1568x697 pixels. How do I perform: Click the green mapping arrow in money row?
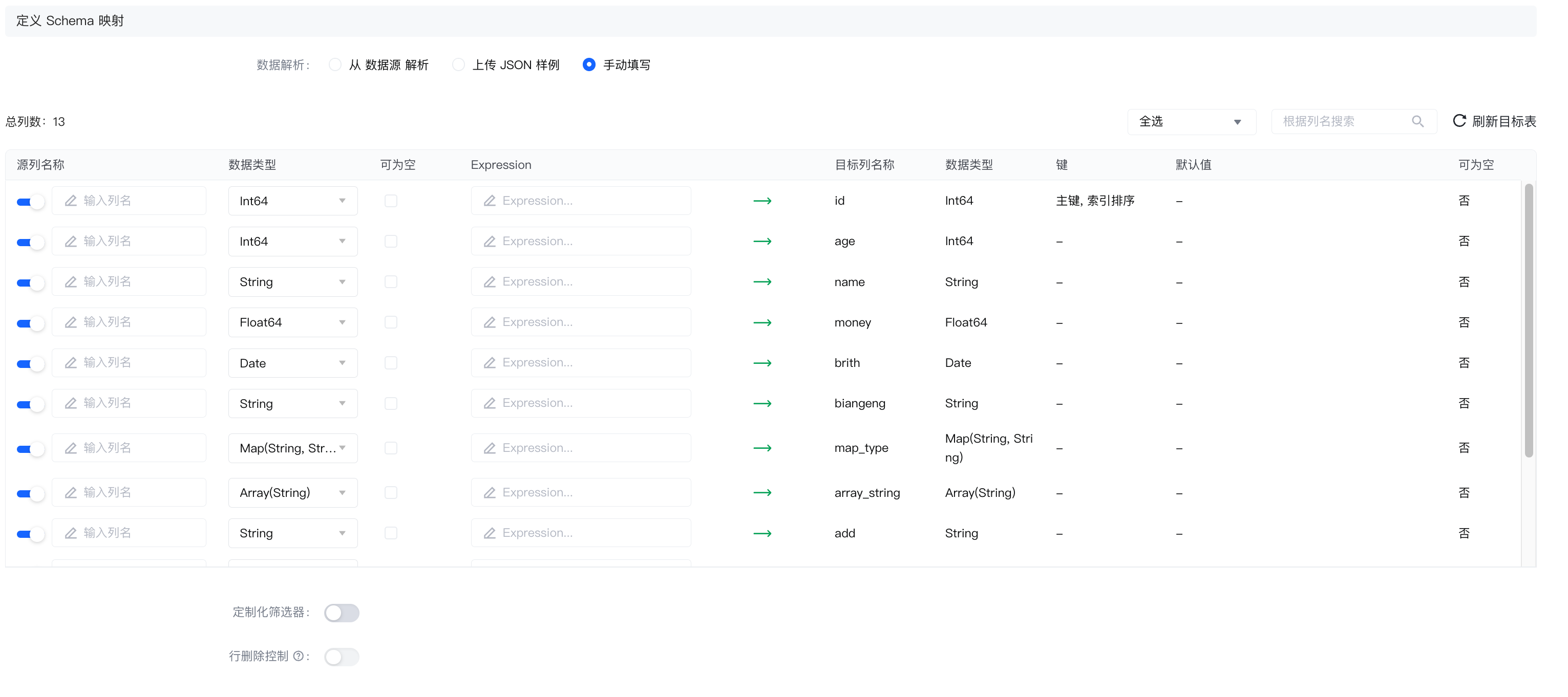(x=762, y=322)
